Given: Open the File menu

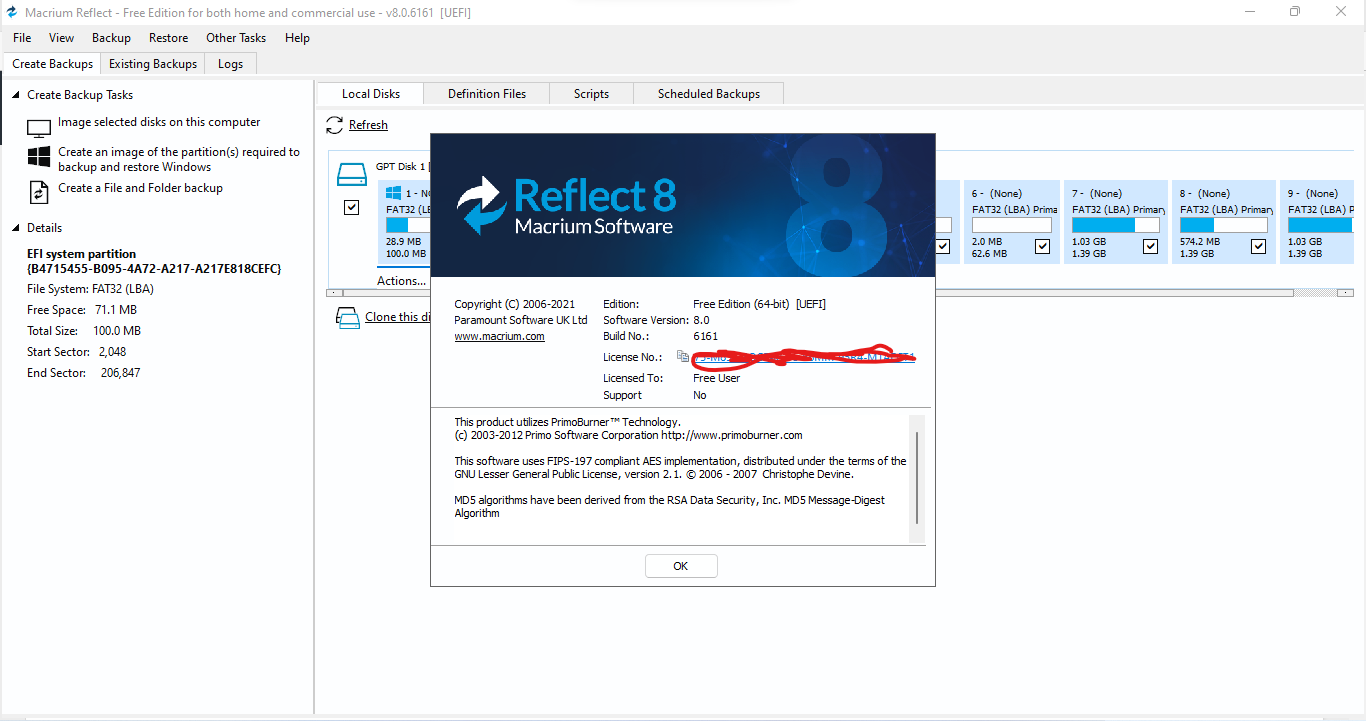Looking at the screenshot, I should pyautogui.click(x=22, y=38).
